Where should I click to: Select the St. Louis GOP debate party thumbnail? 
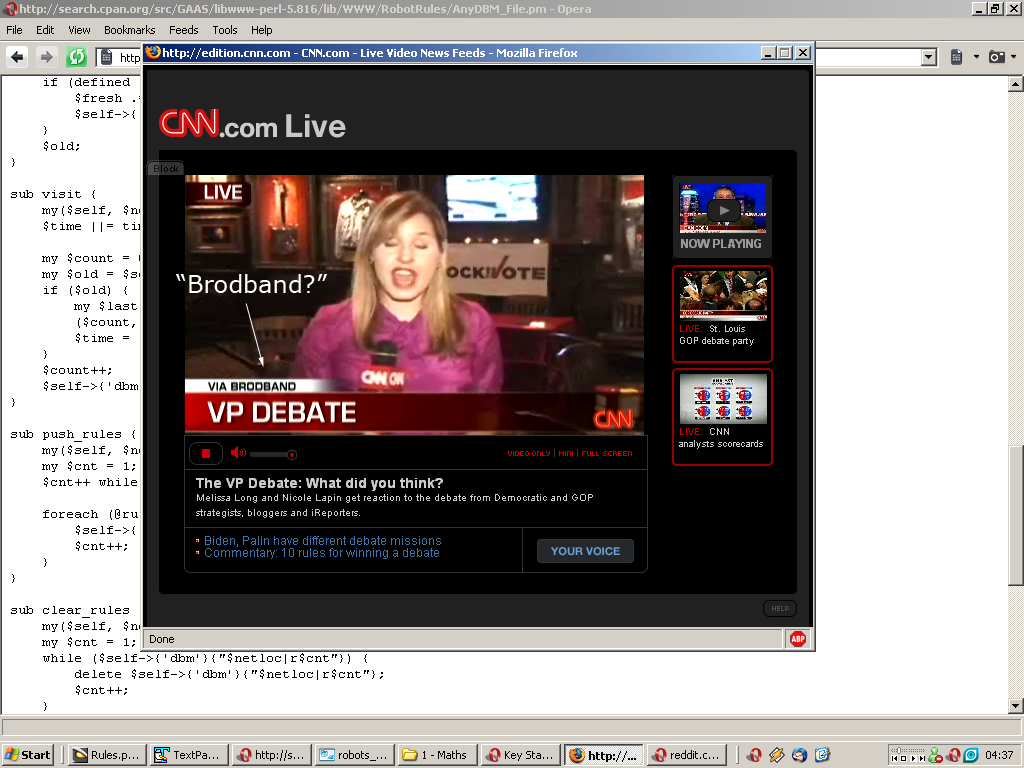[x=723, y=313]
